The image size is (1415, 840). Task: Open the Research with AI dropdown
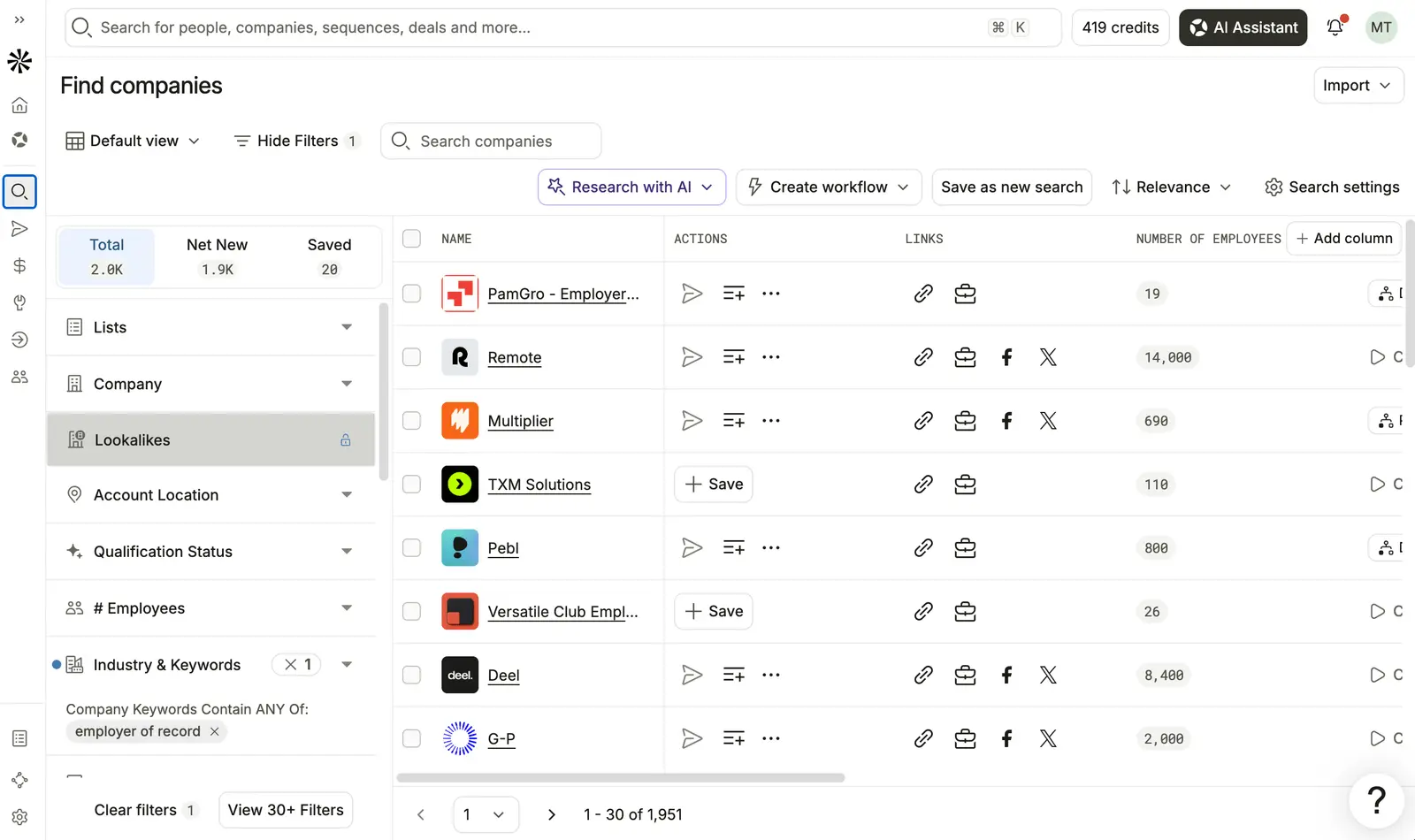(x=631, y=187)
